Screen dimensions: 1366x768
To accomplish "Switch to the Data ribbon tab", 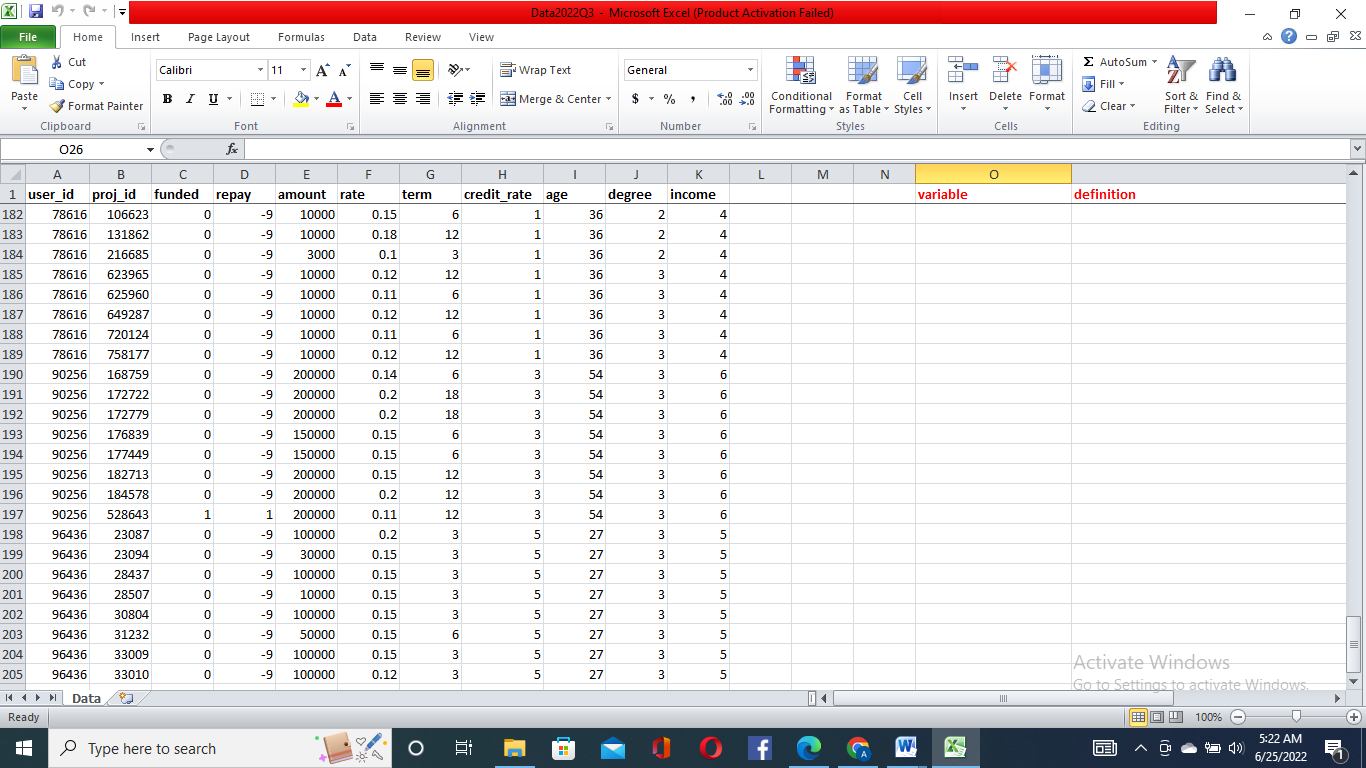I will [x=365, y=37].
